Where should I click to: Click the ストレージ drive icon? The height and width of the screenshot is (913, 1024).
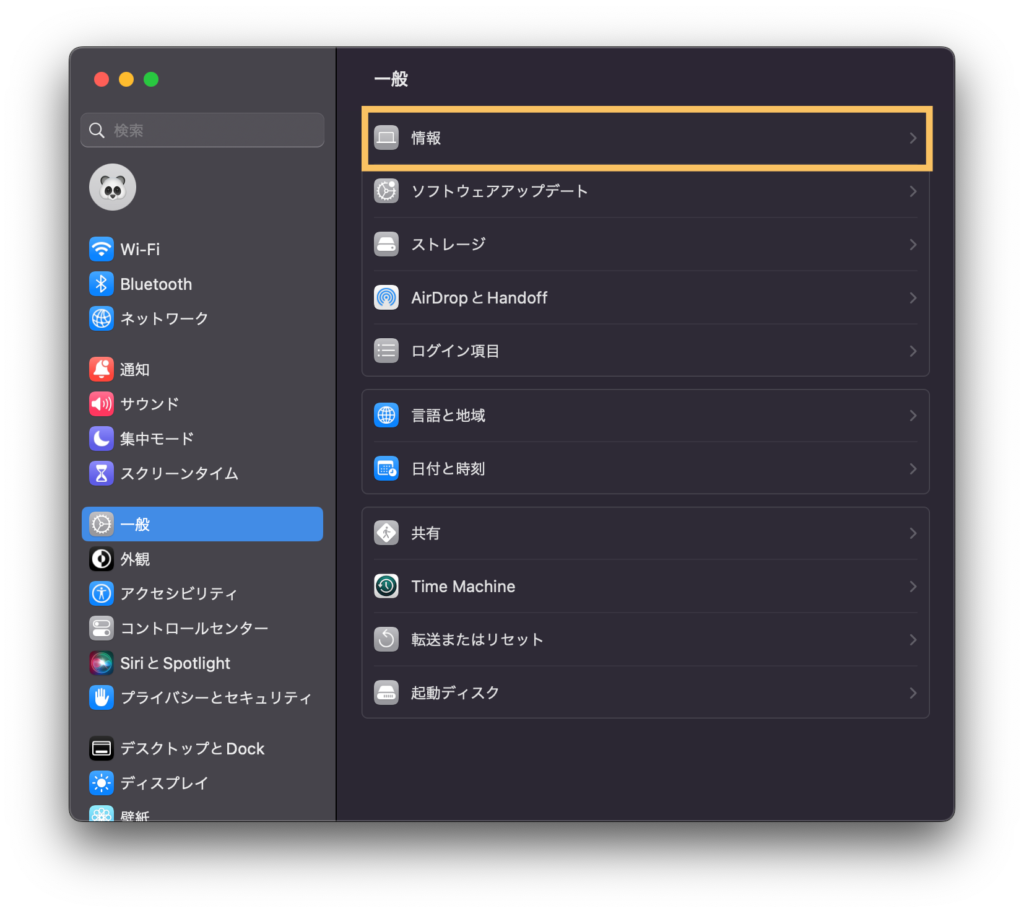tap(386, 244)
